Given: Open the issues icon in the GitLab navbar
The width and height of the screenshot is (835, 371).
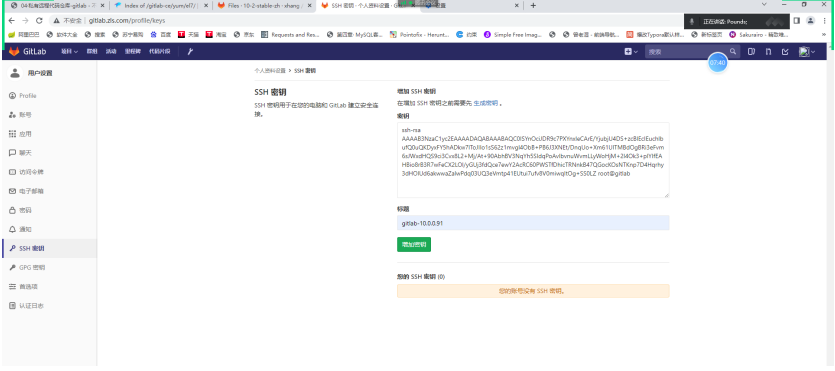Looking at the screenshot, I should (x=751, y=52).
